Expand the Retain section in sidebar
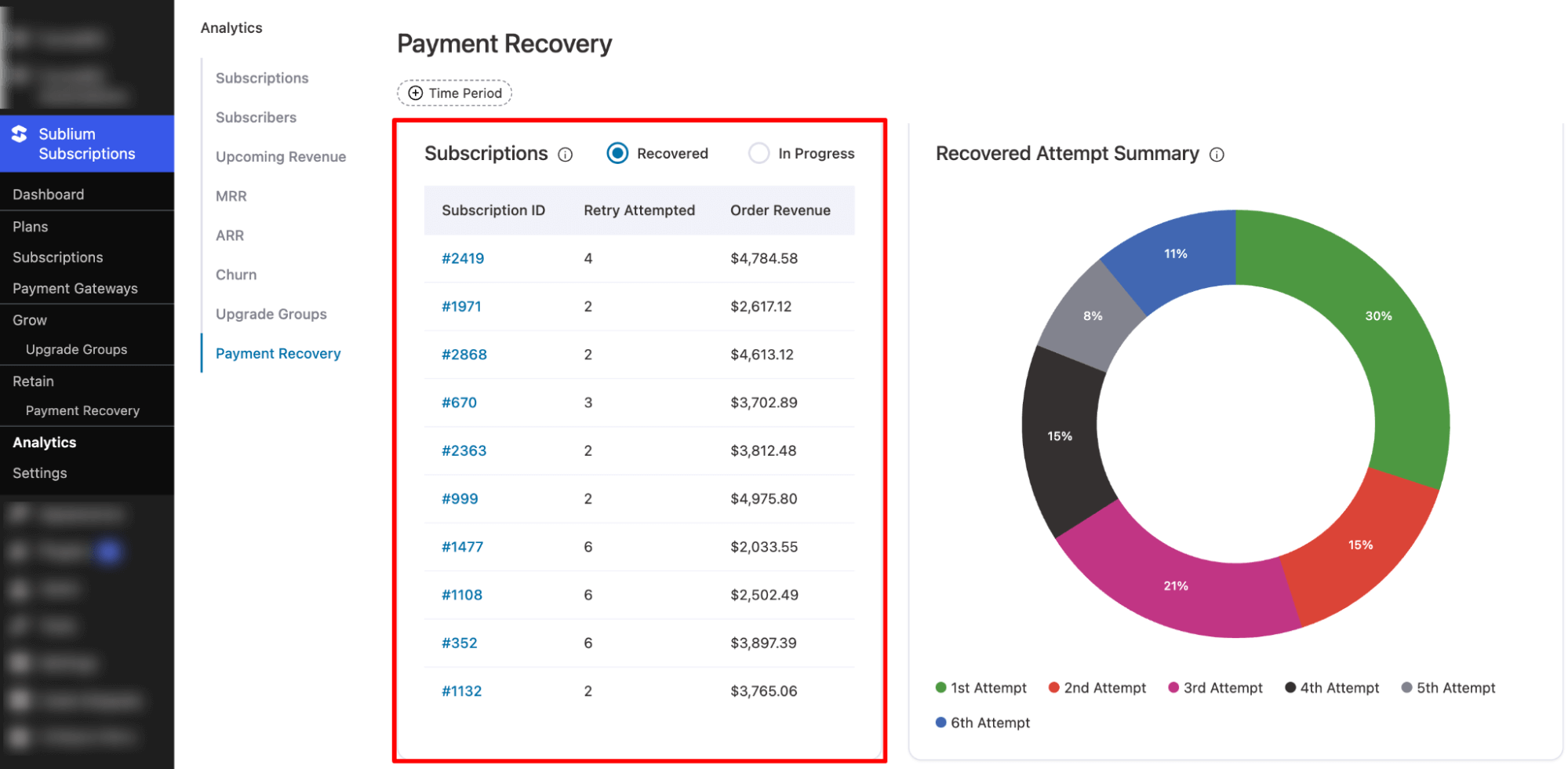 coord(32,381)
